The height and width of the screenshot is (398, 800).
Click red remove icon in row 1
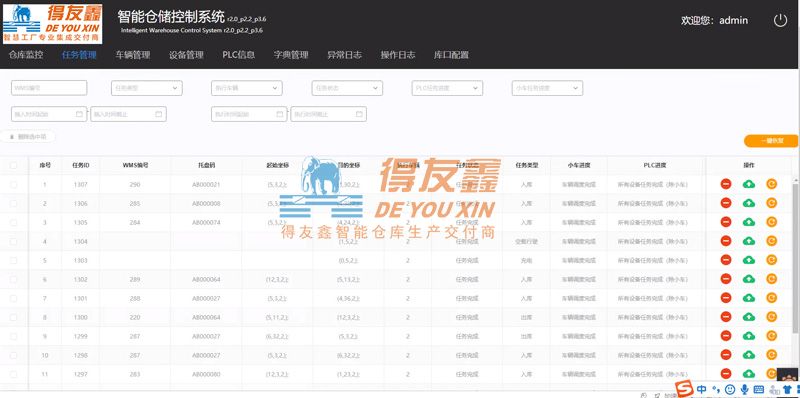(726, 184)
